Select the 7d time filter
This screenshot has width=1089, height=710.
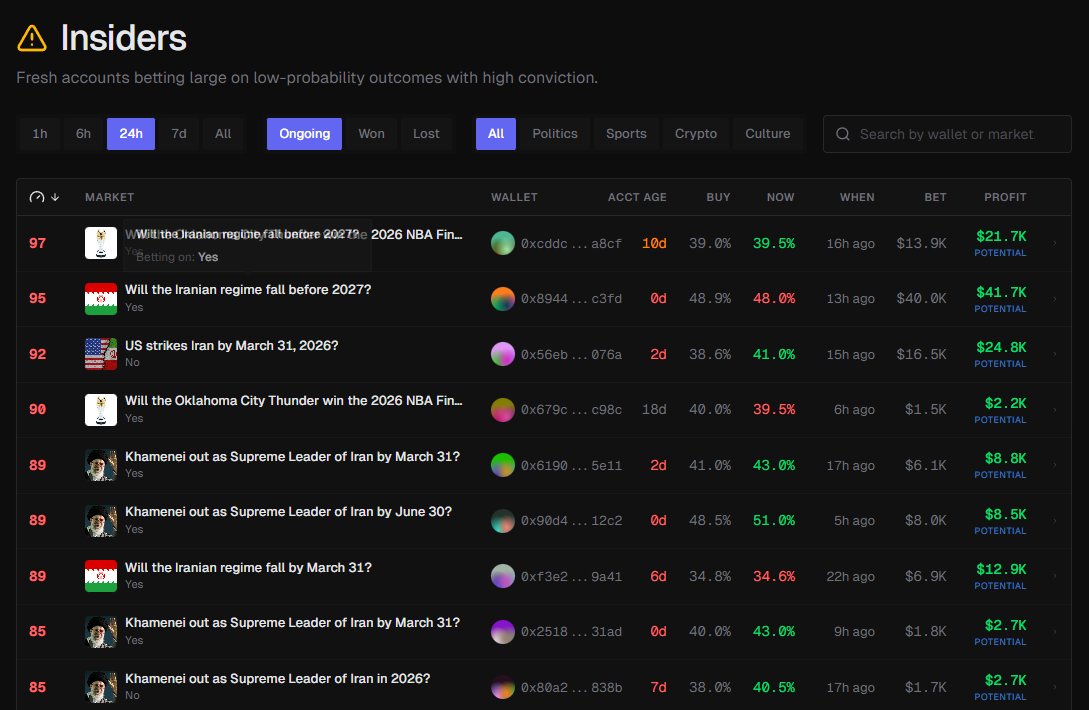(179, 134)
